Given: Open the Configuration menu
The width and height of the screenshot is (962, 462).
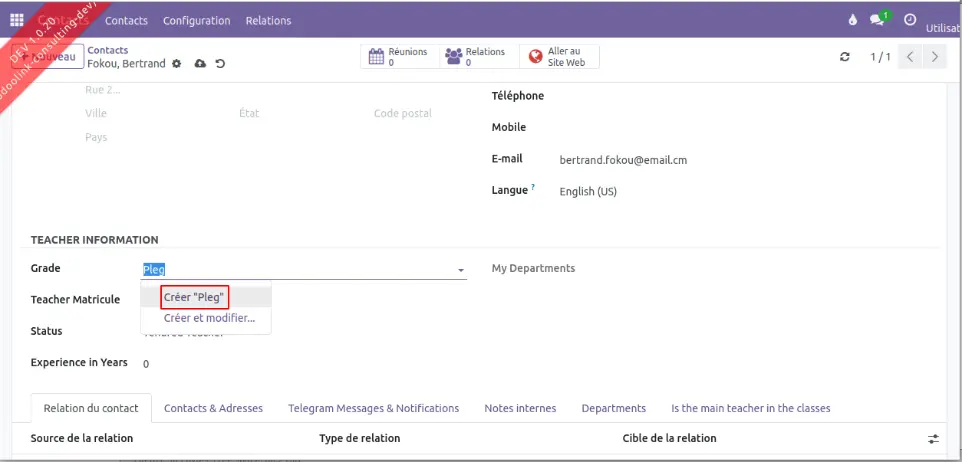Looking at the screenshot, I should point(196,20).
